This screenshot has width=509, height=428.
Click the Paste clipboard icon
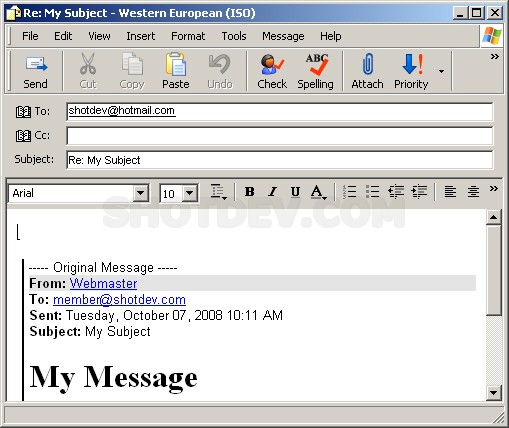click(176, 64)
